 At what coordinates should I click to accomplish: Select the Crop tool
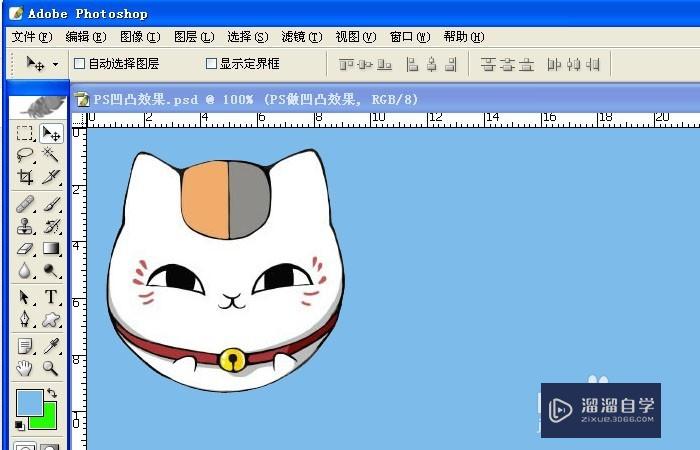coord(25,177)
